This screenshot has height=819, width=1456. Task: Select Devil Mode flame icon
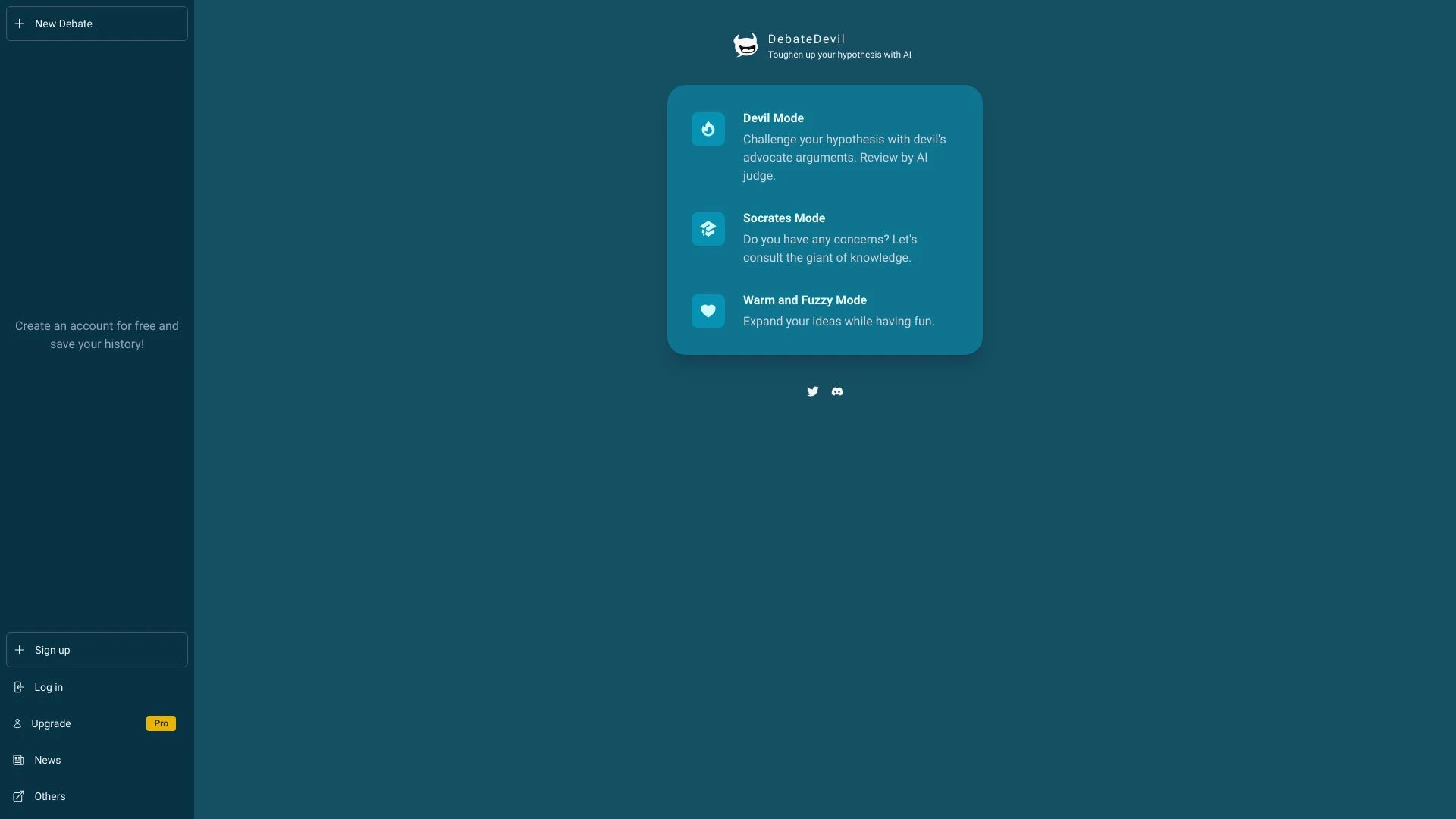(x=708, y=128)
